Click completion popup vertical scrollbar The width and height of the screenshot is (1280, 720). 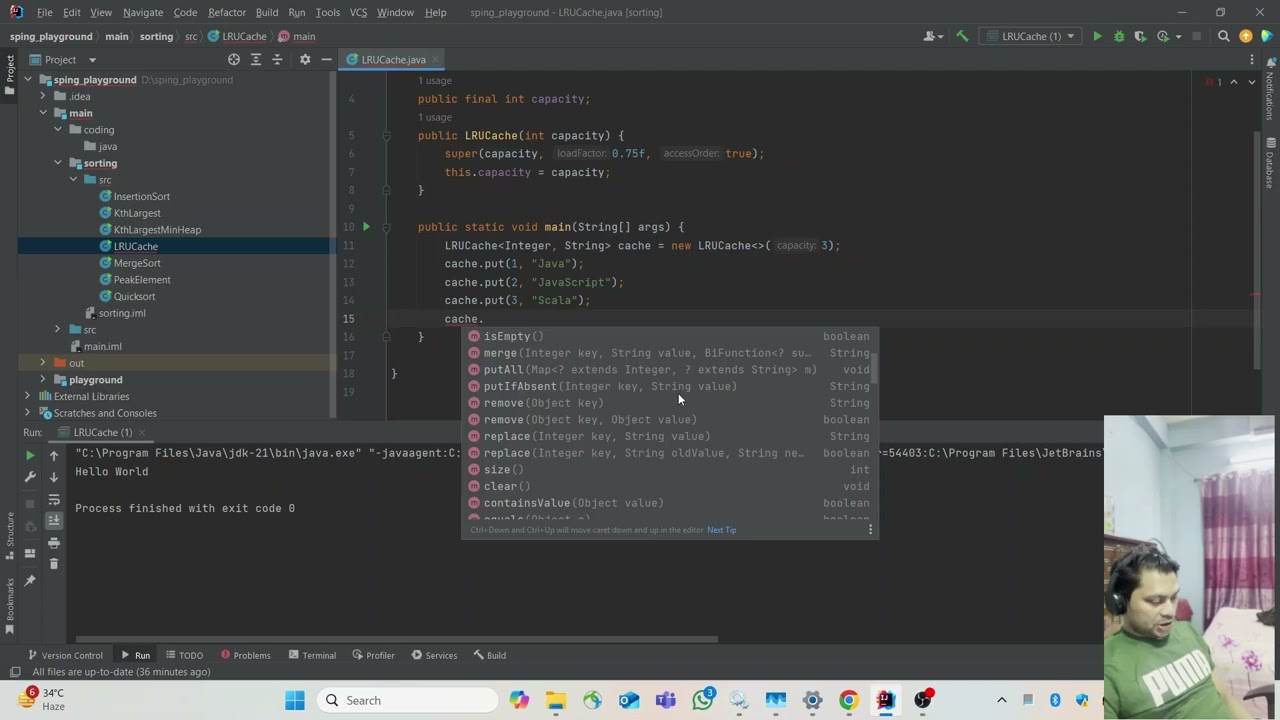point(875,367)
